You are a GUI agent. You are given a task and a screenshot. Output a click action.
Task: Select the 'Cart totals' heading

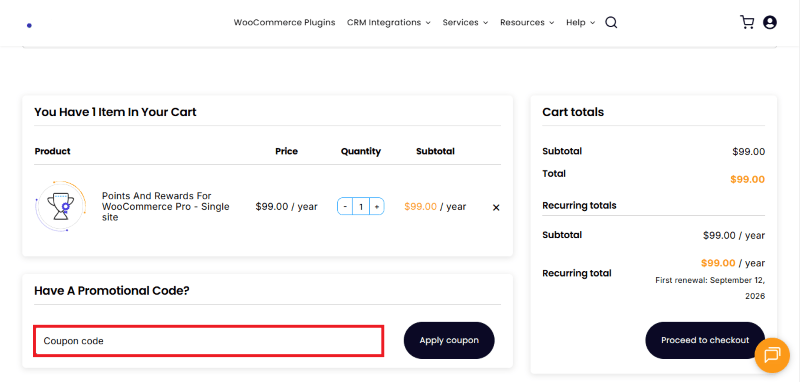(x=573, y=112)
